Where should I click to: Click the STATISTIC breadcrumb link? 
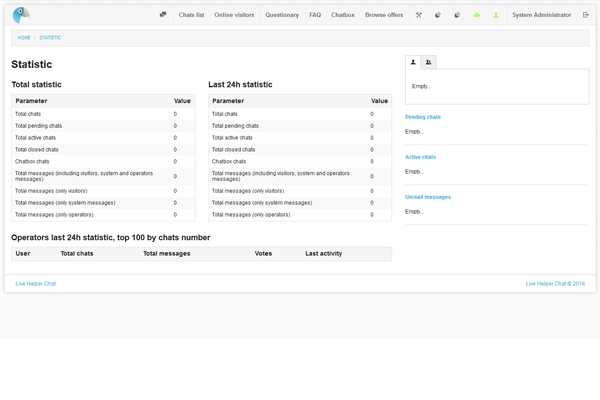(50, 38)
